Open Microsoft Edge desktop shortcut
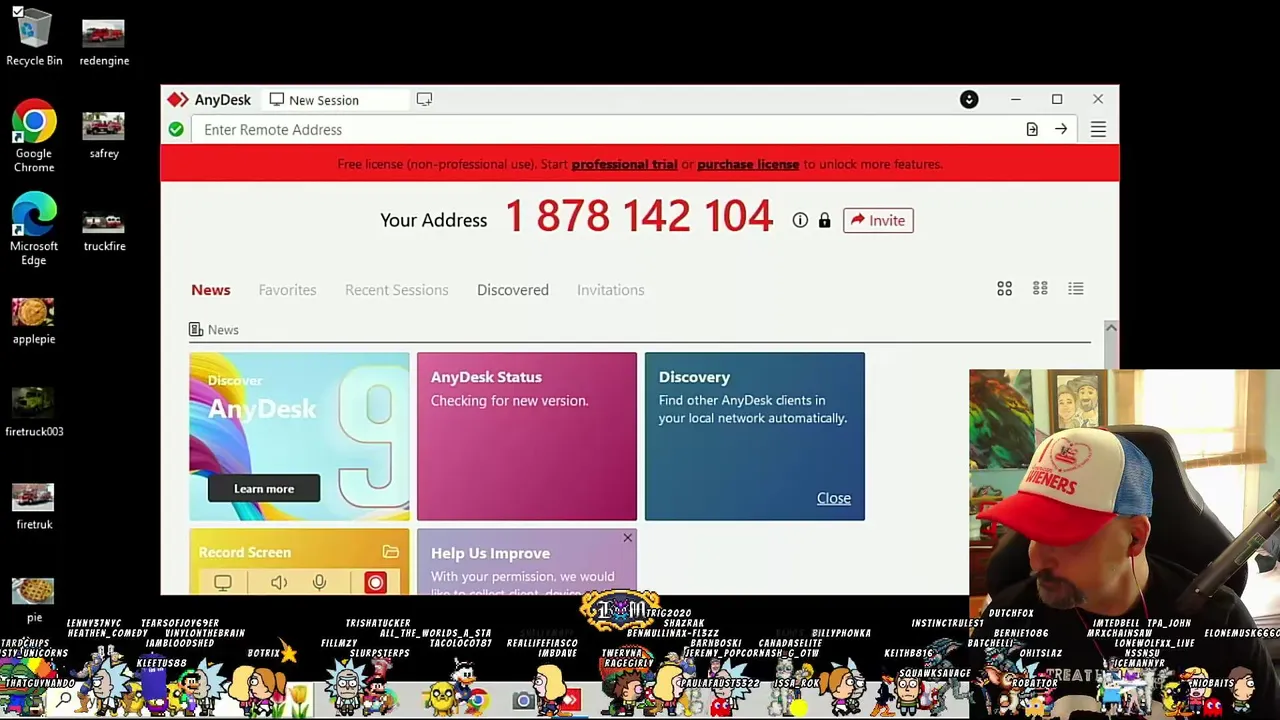Viewport: 1280px width, 720px height. [x=34, y=229]
